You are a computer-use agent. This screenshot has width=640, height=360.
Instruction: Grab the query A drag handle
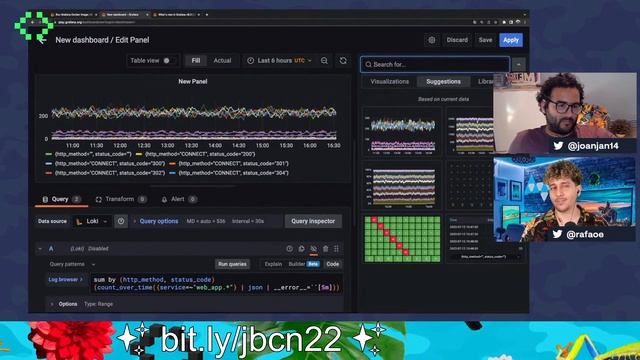click(x=336, y=249)
